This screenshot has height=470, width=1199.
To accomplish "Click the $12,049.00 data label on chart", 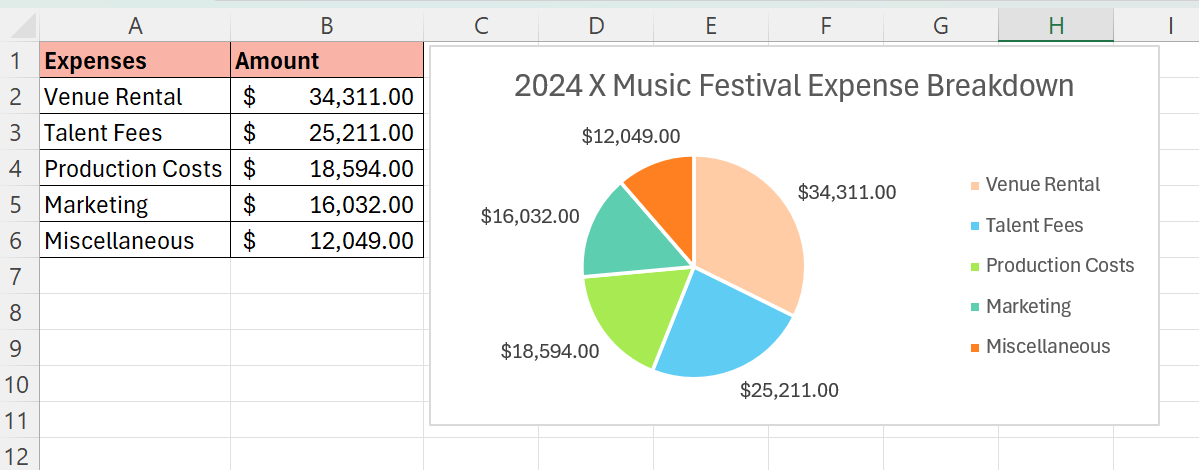I will pyautogui.click(x=630, y=136).
